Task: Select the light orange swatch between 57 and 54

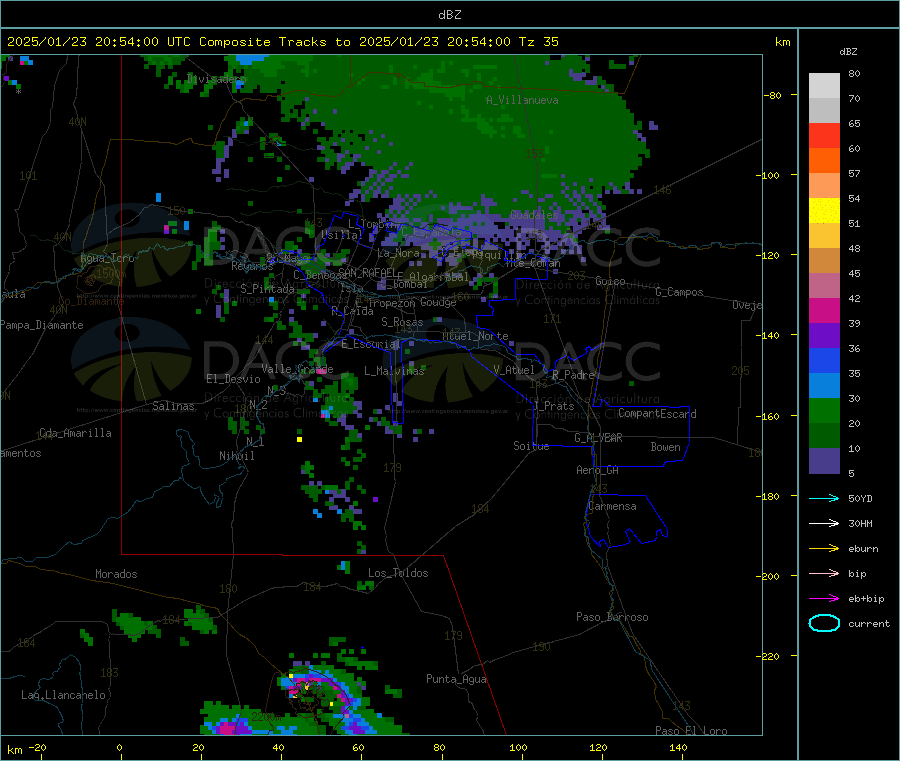Action: click(x=824, y=186)
